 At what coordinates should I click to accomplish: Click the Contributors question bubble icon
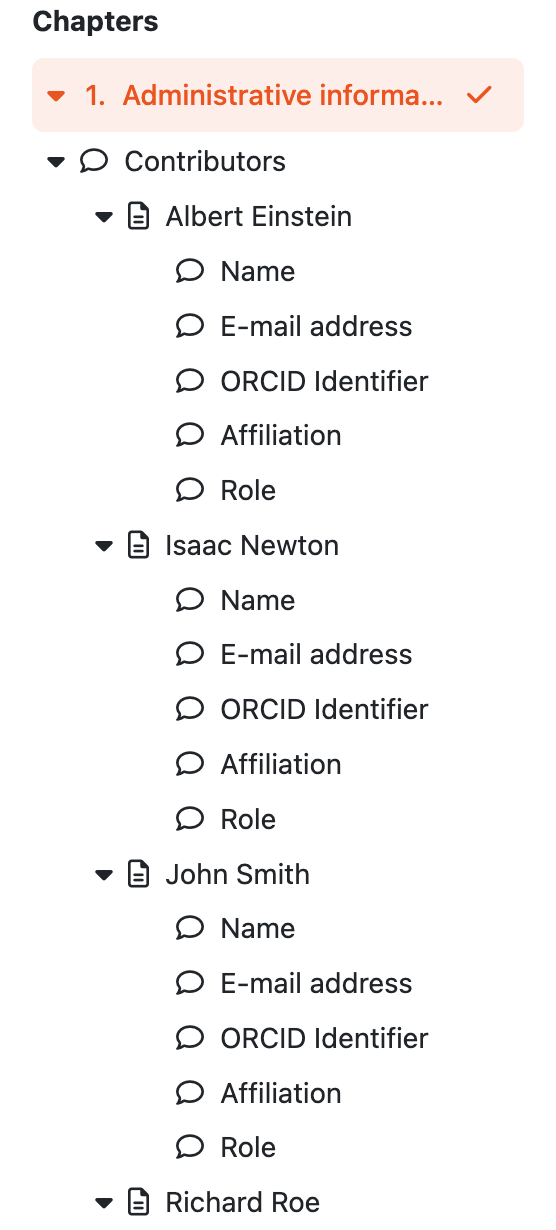[x=94, y=161]
